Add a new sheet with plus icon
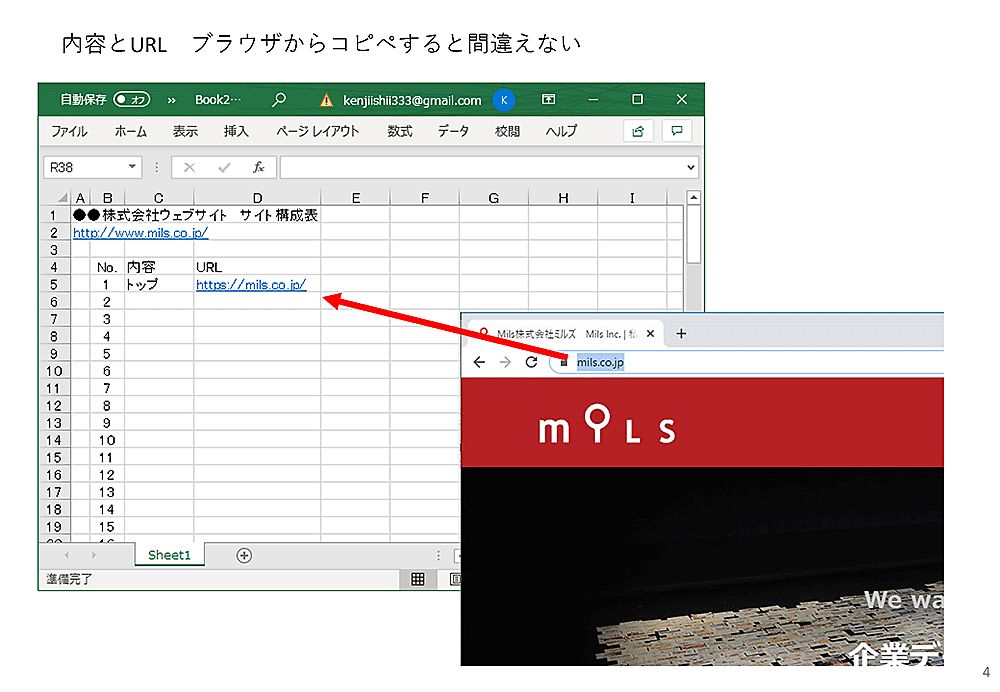Viewport: 1000px width, 692px height. point(244,555)
